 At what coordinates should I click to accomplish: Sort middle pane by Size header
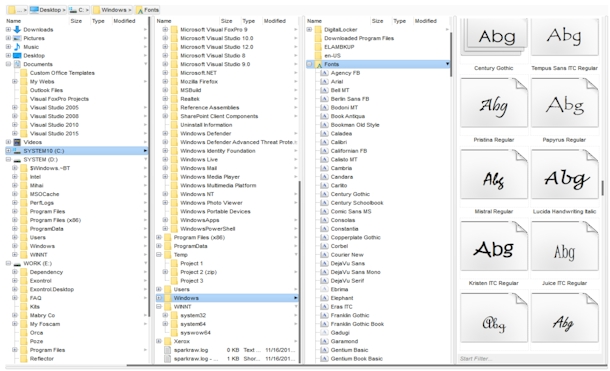coord(227,21)
